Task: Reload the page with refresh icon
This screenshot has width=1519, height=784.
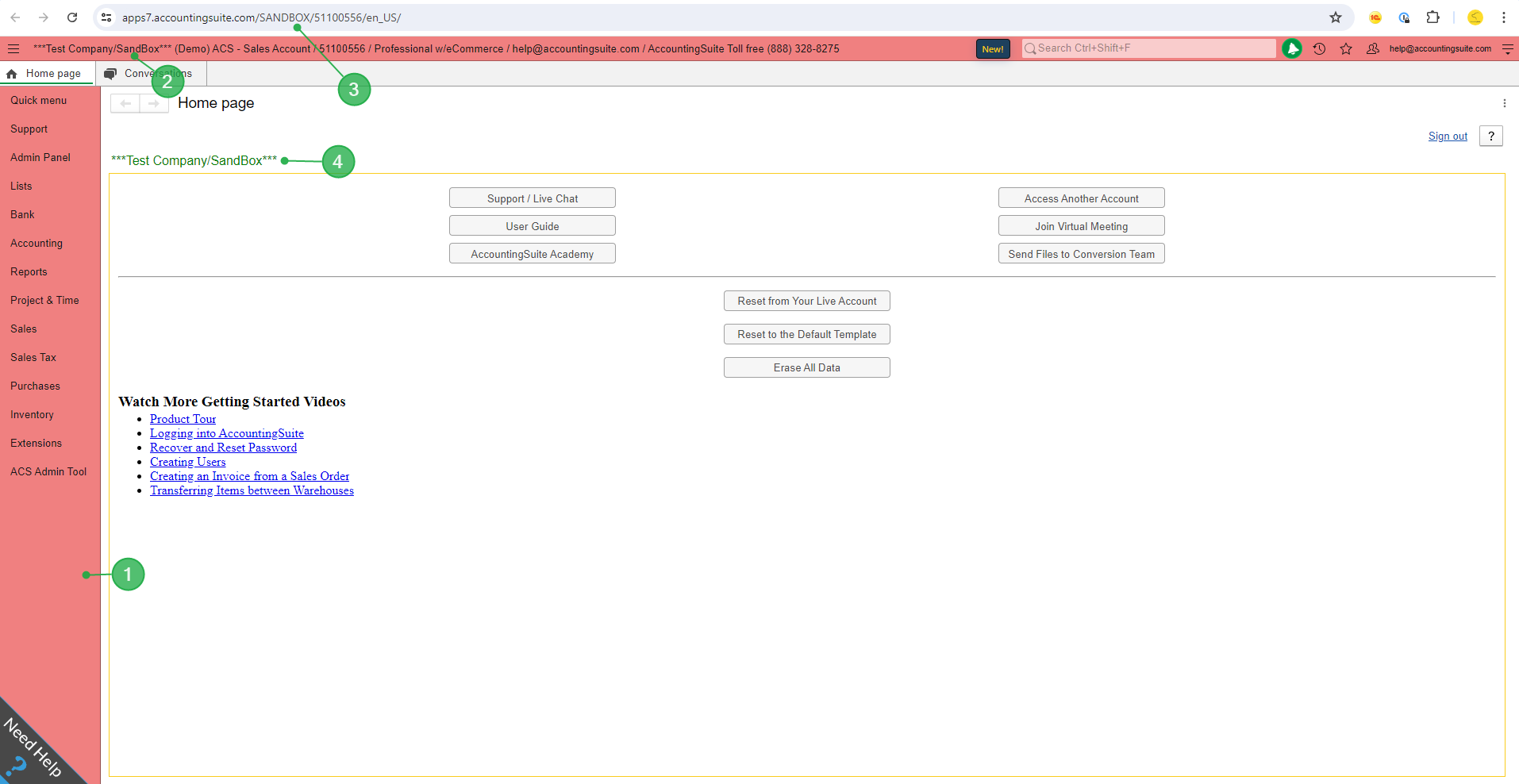Action: click(x=72, y=17)
